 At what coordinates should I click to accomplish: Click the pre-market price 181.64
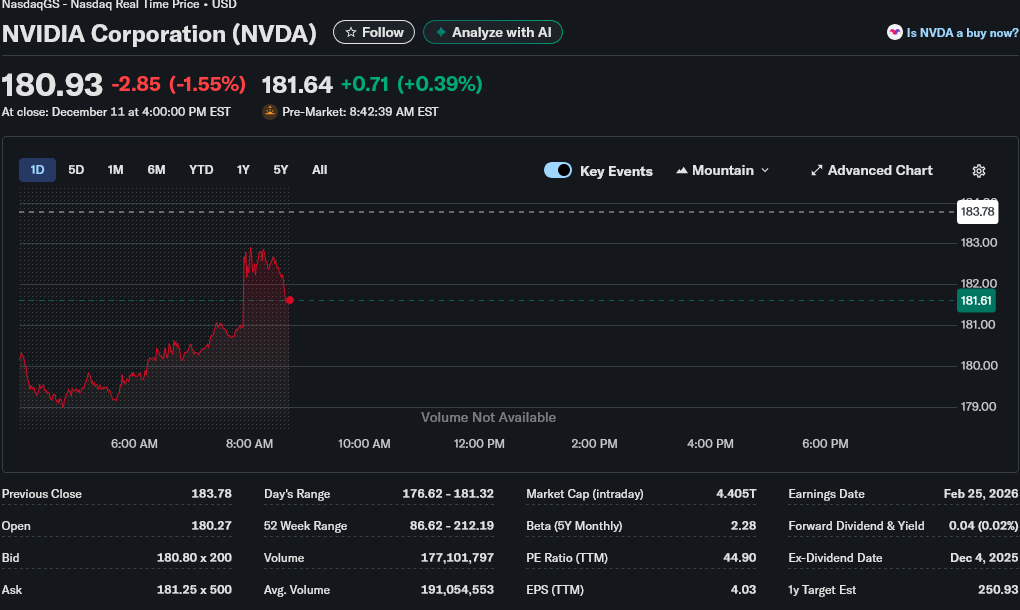tap(297, 85)
